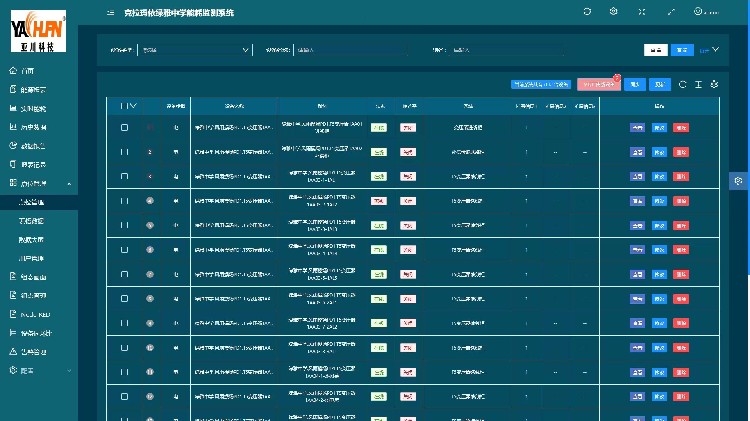Screen dimensions: 750x421
Task: Tick the select-all checkbox in table header
Action: pos(124,105)
